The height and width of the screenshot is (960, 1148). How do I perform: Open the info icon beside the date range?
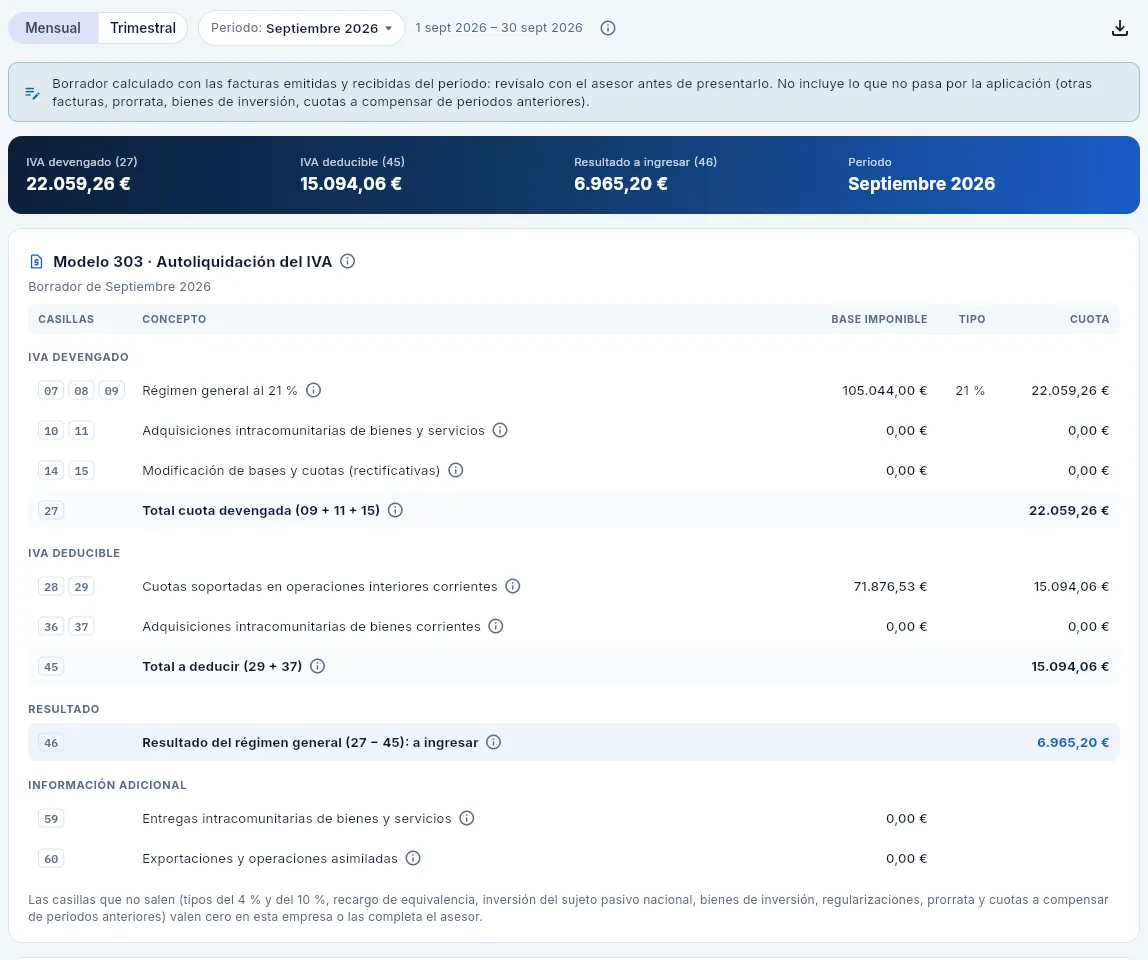(x=608, y=28)
